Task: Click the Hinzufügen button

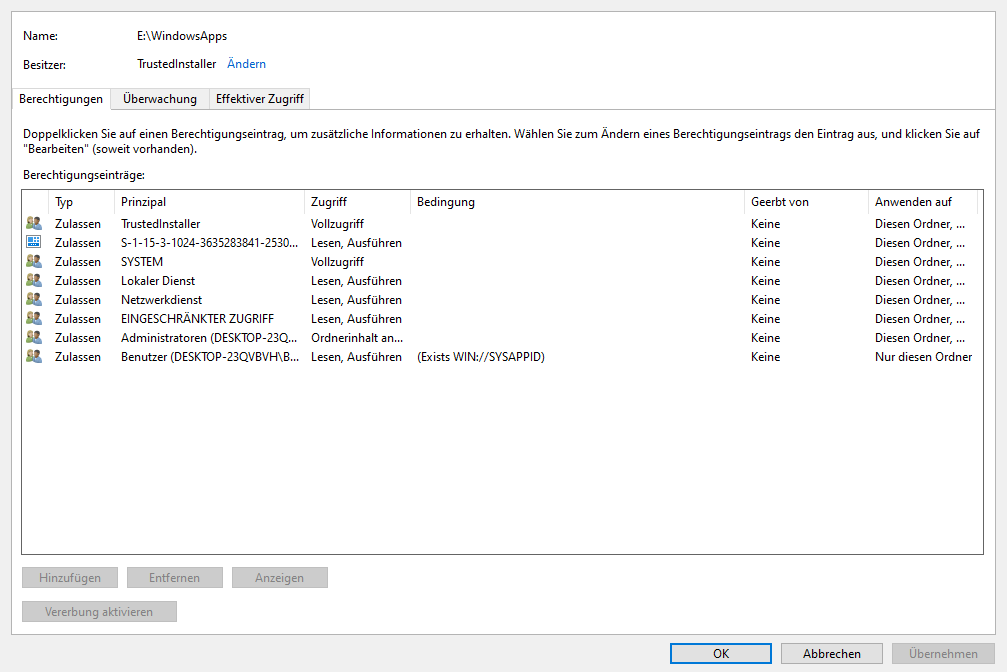Action: [69, 577]
